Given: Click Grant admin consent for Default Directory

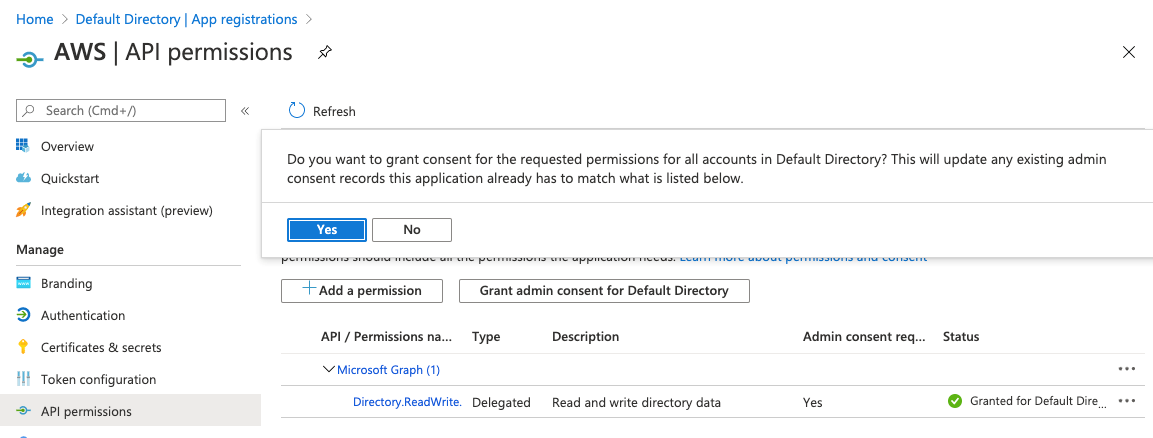Looking at the screenshot, I should tap(604, 290).
